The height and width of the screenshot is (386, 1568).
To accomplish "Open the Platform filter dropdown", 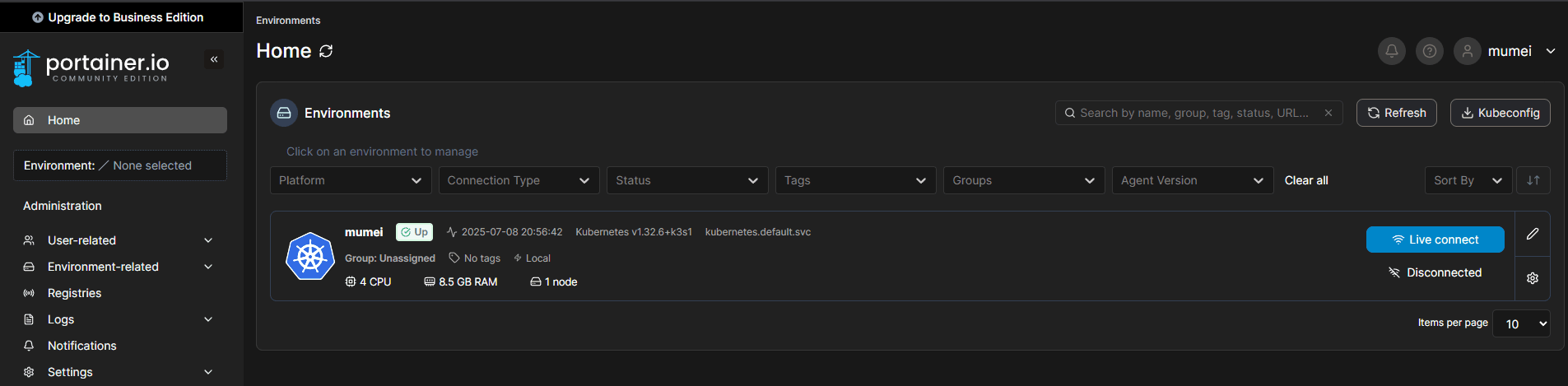I will (351, 180).
